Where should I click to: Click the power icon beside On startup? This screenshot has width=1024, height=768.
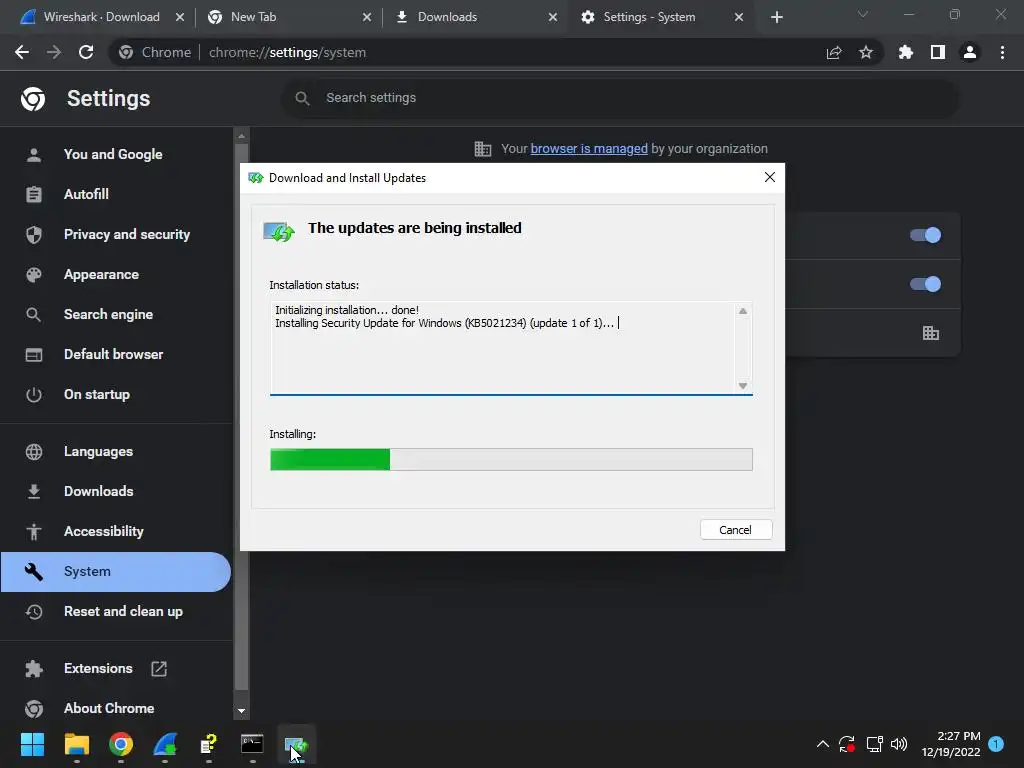tap(34, 394)
